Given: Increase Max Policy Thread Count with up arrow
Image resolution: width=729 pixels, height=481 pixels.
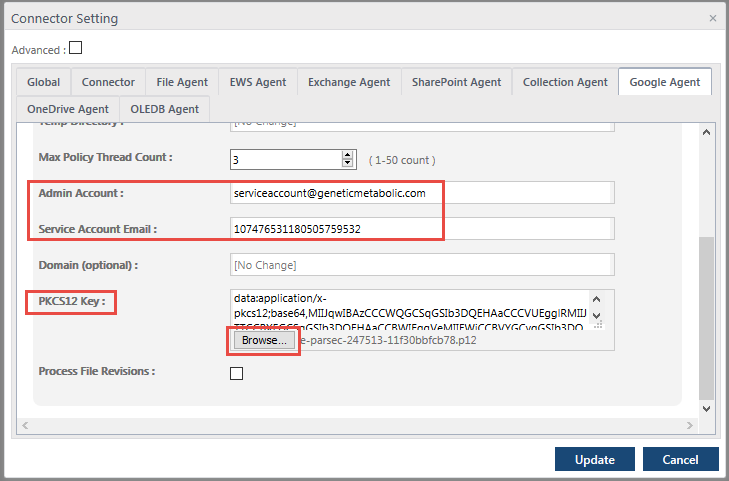Looking at the screenshot, I should pyautogui.click(x=348, y=154).
